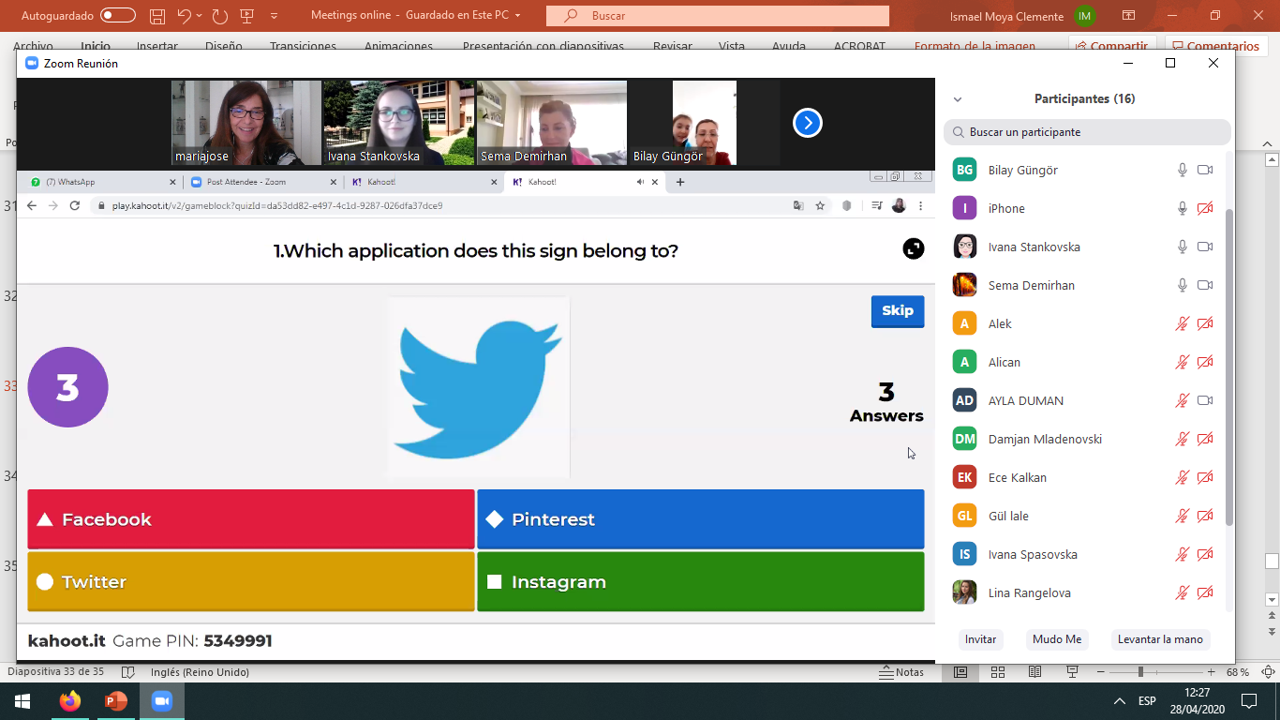Select participant Lina Rangelova
1280x720 pixels.
1084,593
